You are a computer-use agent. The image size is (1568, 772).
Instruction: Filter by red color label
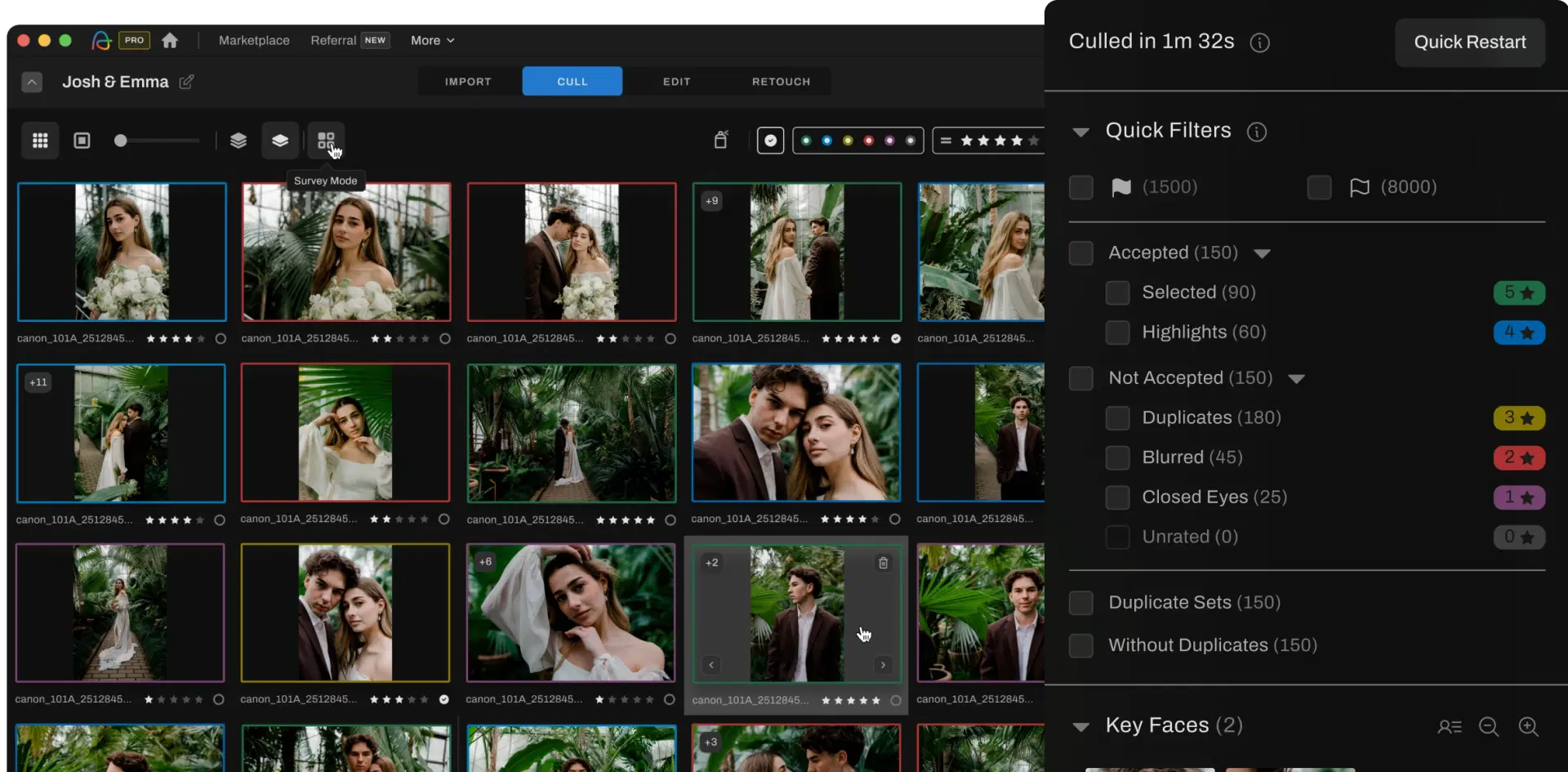click(x=868, y=141)
